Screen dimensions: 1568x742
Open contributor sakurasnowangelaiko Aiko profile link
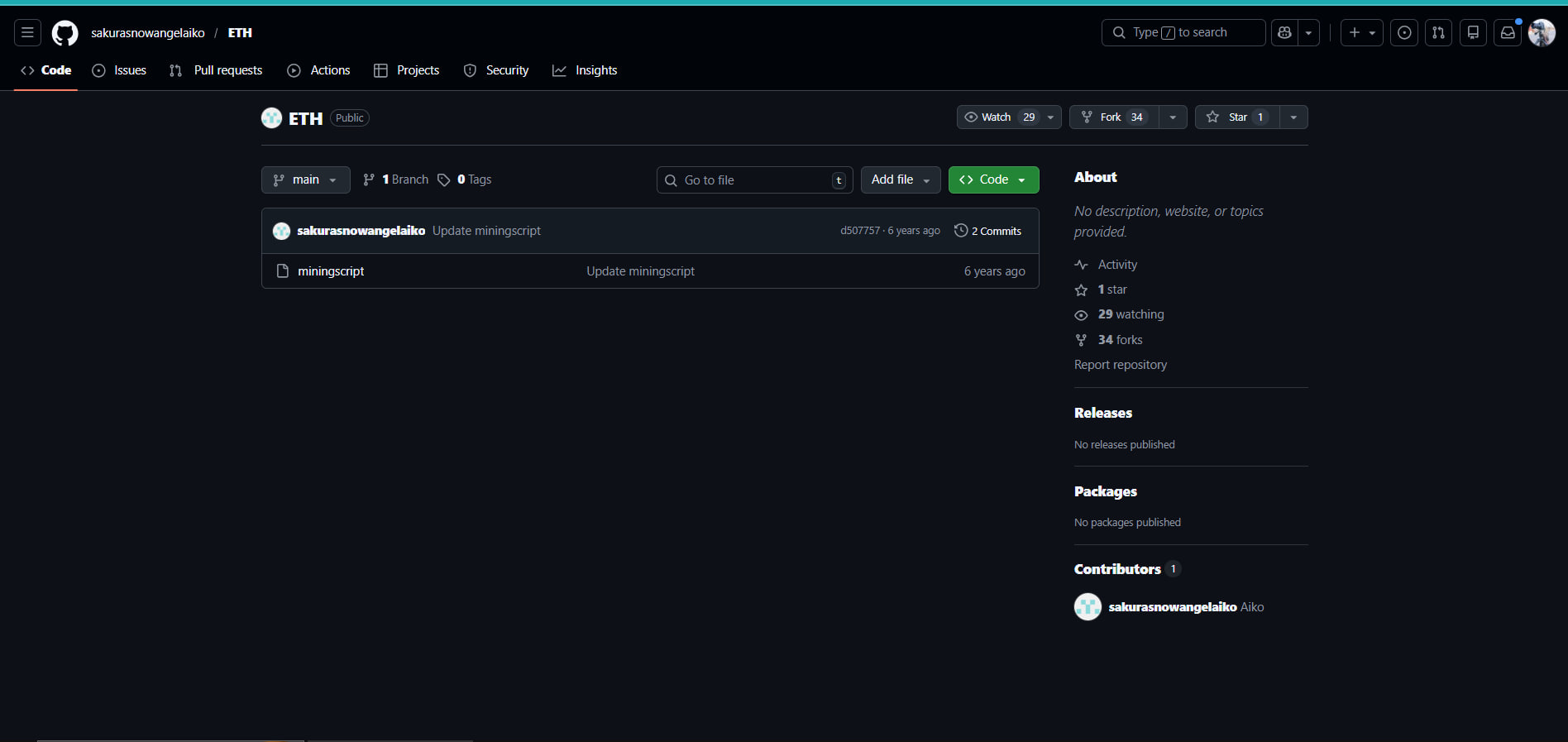(x=1186, y=607)
